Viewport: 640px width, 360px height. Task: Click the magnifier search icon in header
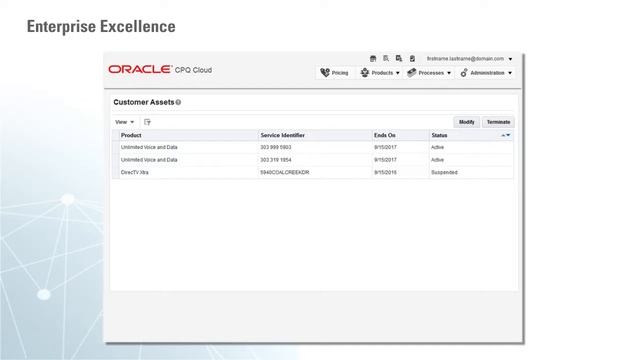click(386, 59)
